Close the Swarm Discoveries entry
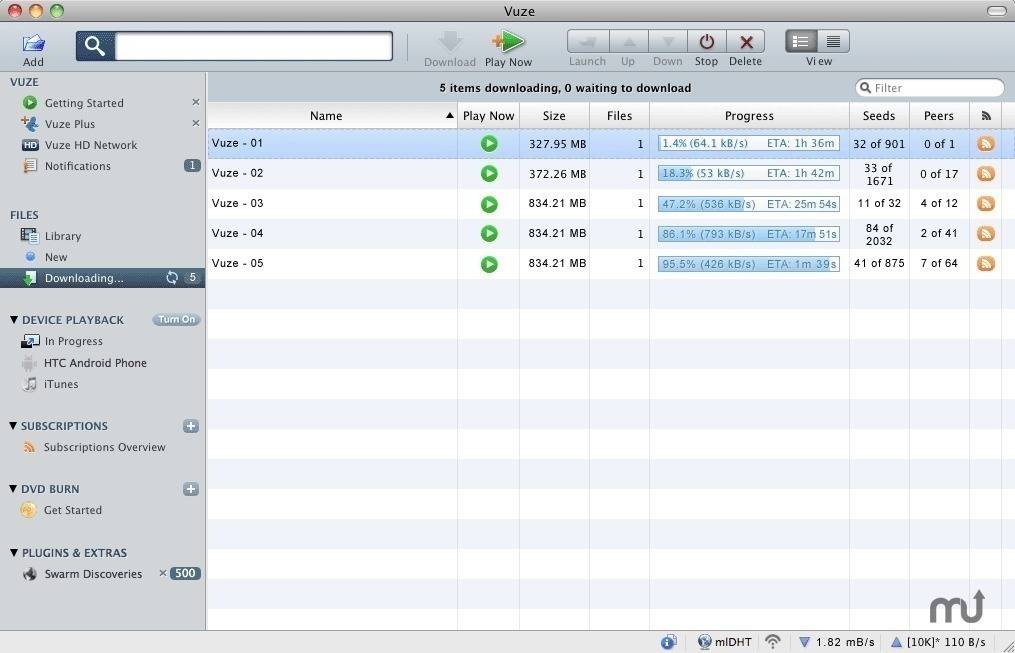Image resolution: width=1015 pixels, height=653 pixels. [163, 573]
